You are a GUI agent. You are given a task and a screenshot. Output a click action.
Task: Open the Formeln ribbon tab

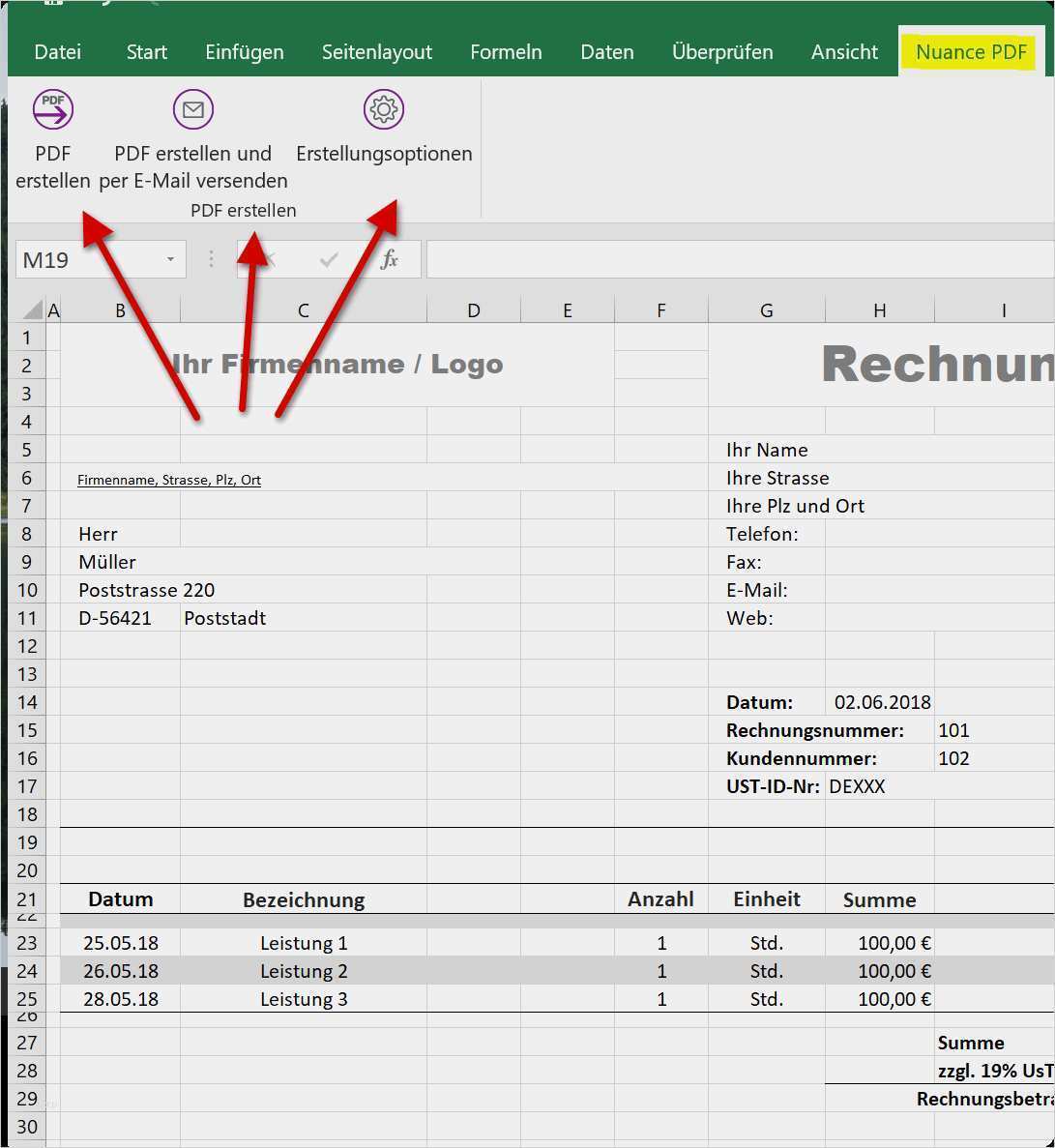pyautogui.click(x=506, y=52)
